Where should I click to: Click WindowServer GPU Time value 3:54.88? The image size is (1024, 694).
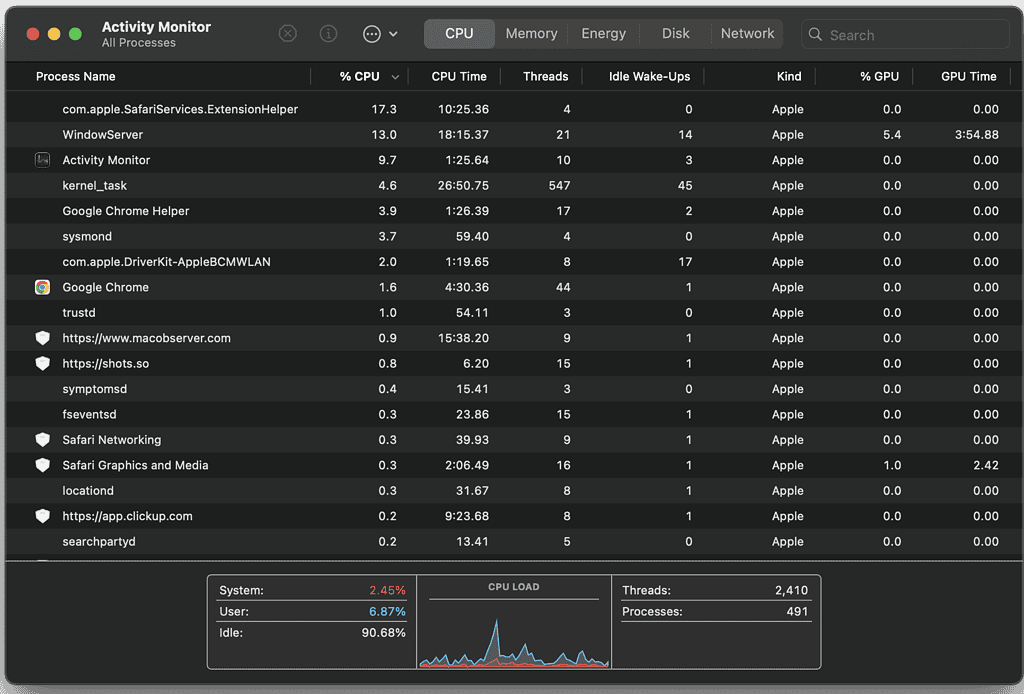(976, 134)
